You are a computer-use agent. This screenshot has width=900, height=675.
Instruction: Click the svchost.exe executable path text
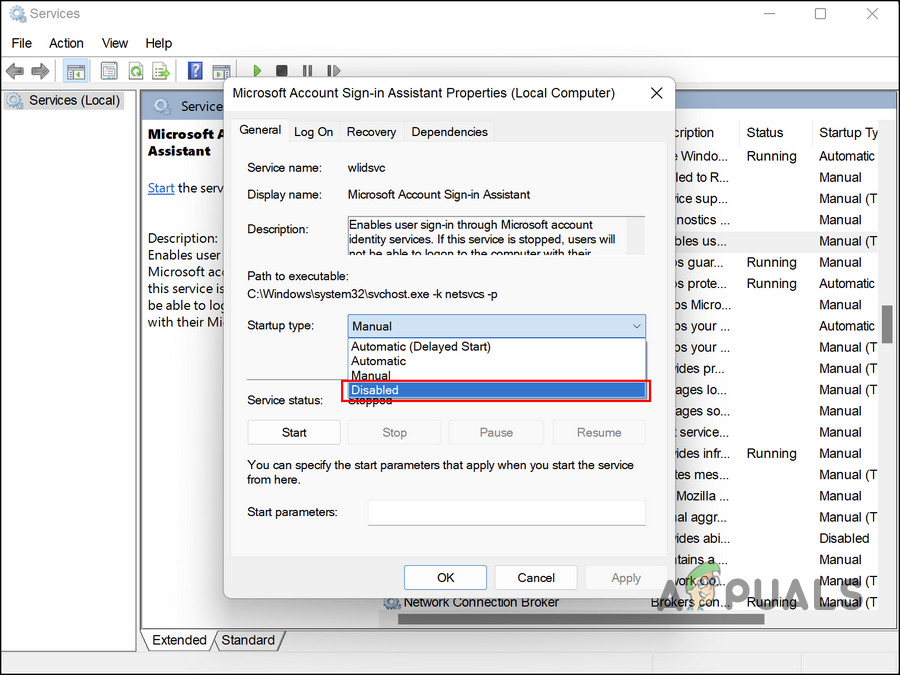point(372,294)
